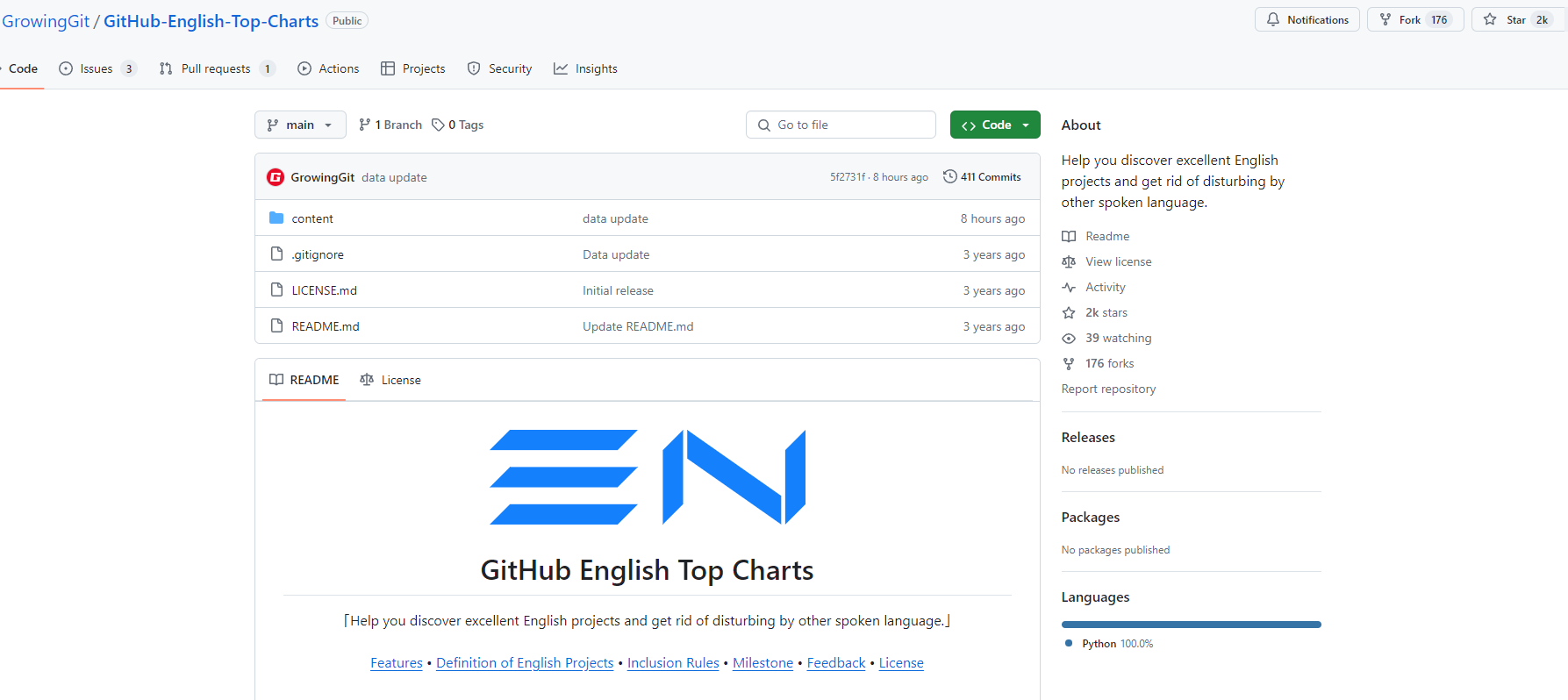Click the folder icon beside content
The width and height of the screenshot is (1568, 700).
point(276,218)
